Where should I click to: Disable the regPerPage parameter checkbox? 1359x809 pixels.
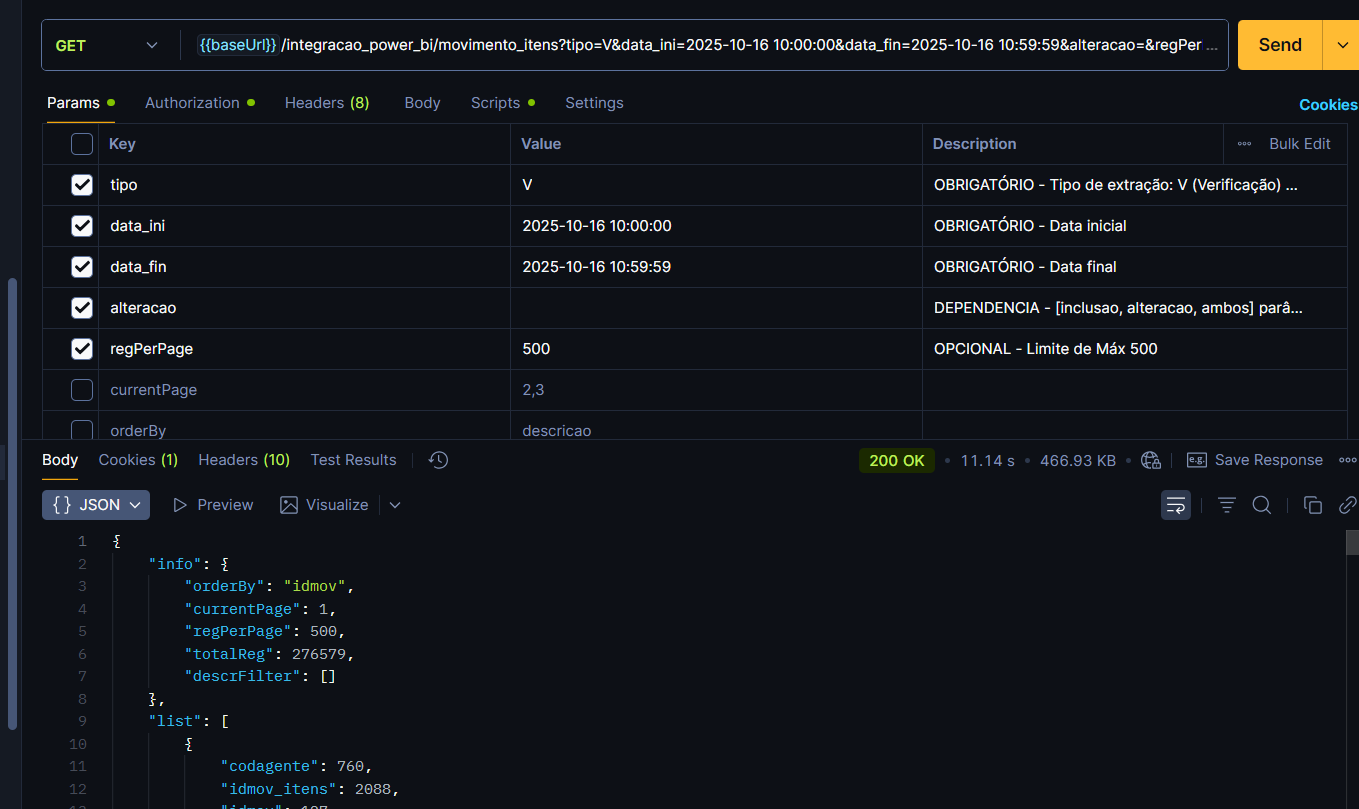(82, 349)
